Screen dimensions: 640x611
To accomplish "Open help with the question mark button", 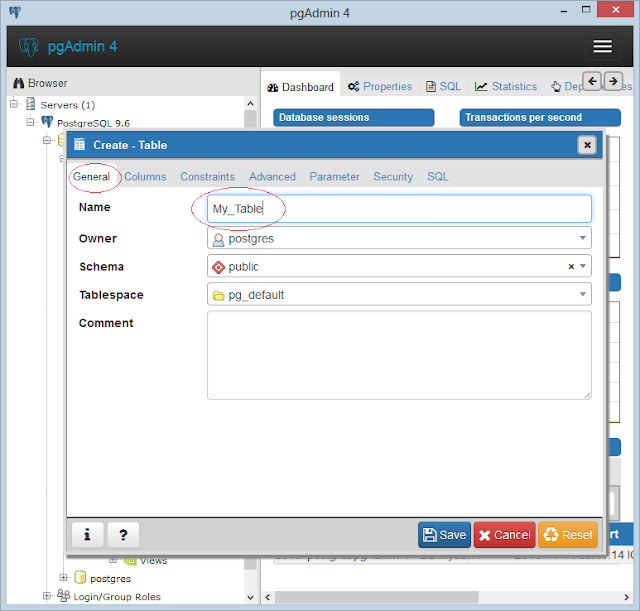I will (x=123, y=535).
